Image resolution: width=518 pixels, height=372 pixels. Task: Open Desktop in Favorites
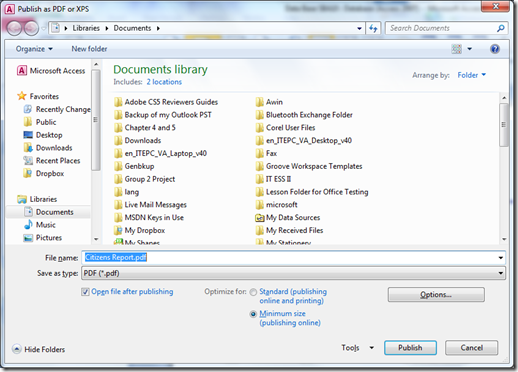43,135
